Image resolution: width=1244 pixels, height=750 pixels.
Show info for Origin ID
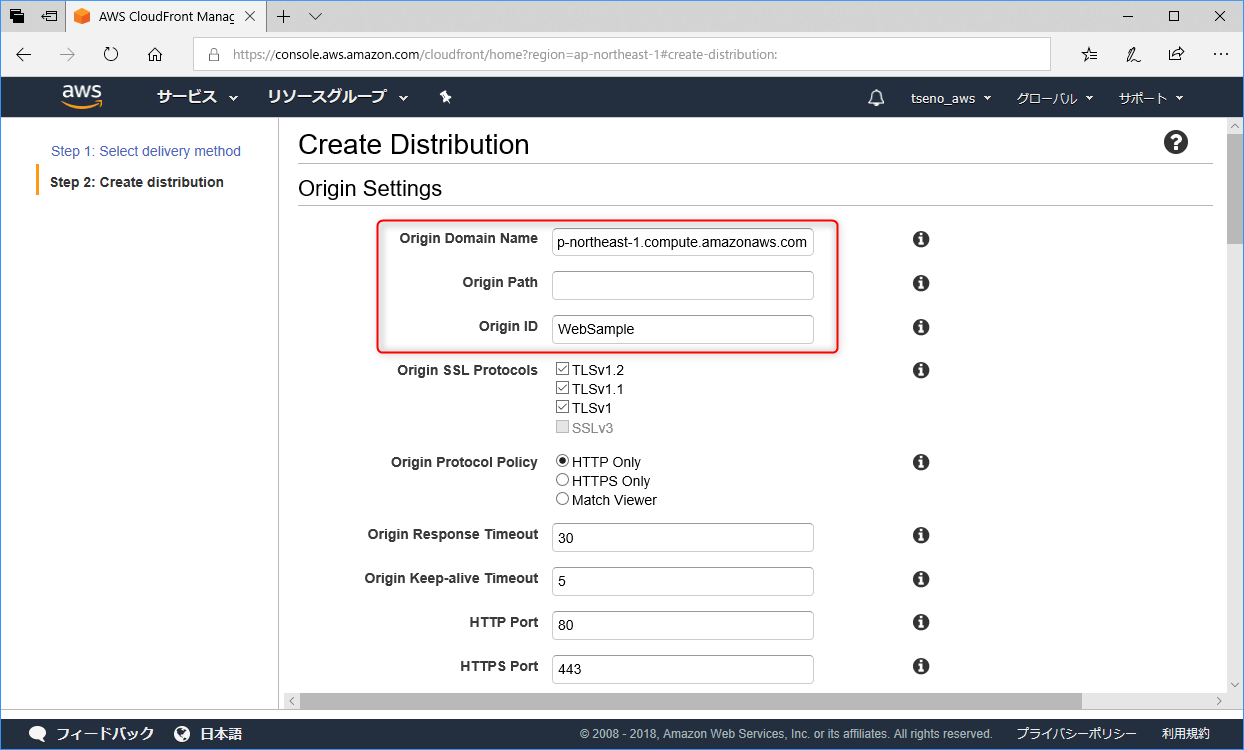(x=921, y=327)
